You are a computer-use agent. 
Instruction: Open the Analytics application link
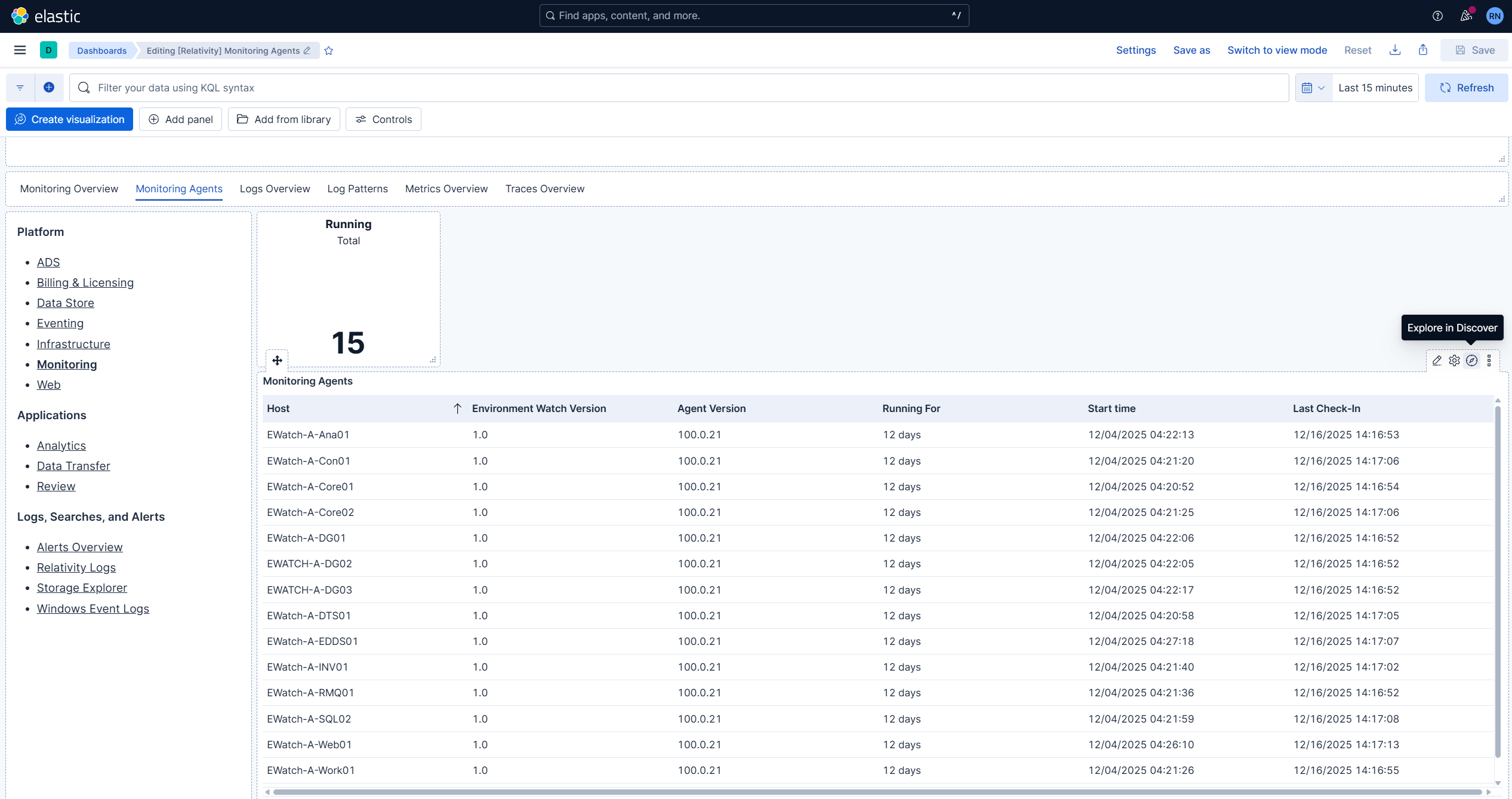[61, 445]
